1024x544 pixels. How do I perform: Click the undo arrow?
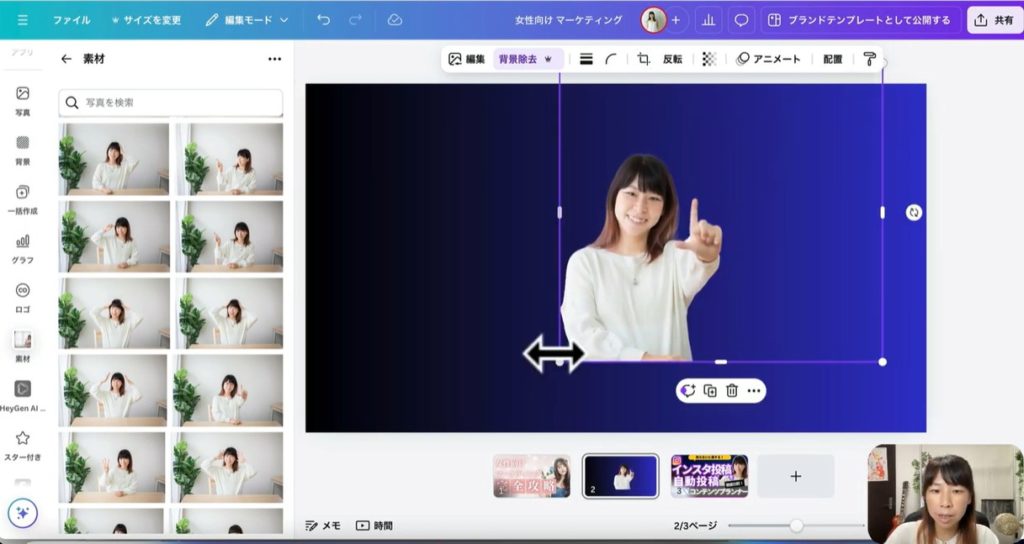[x=323, y=20]
